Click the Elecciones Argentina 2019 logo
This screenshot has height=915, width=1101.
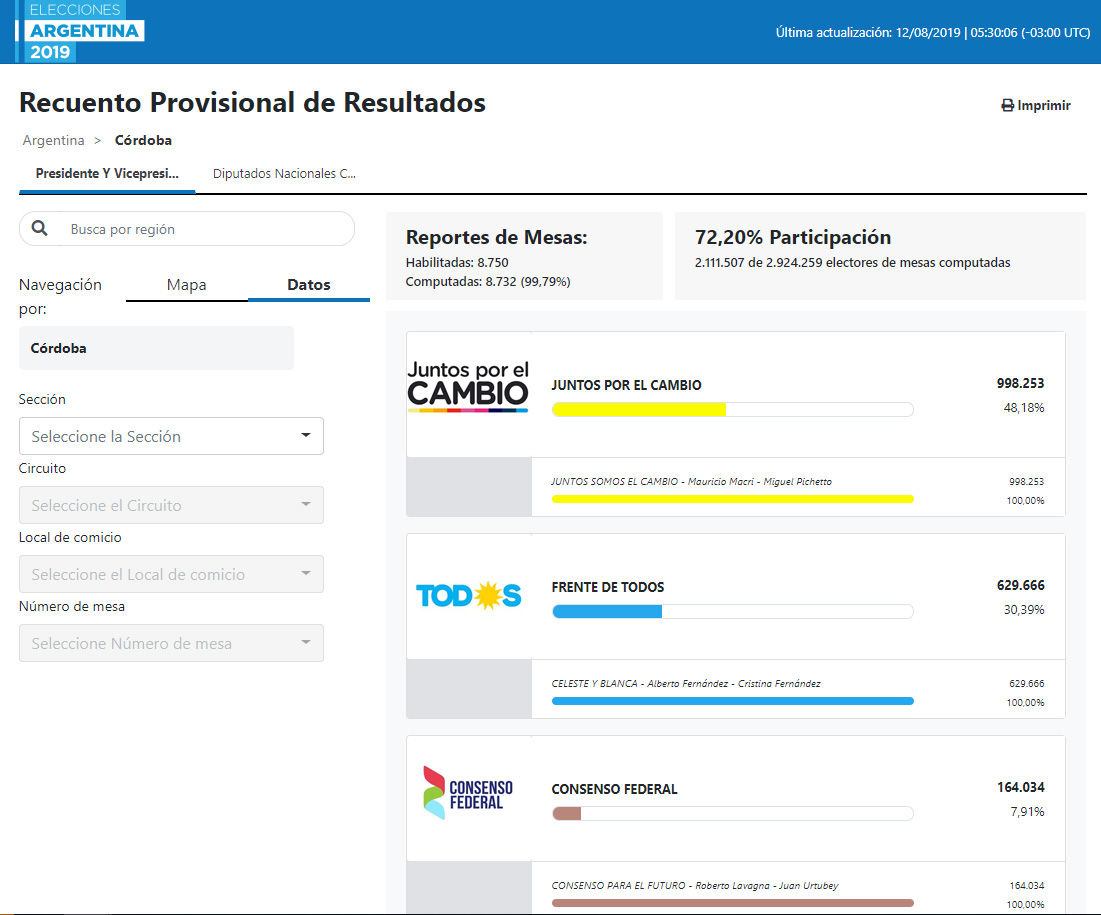tap(79, 31)
